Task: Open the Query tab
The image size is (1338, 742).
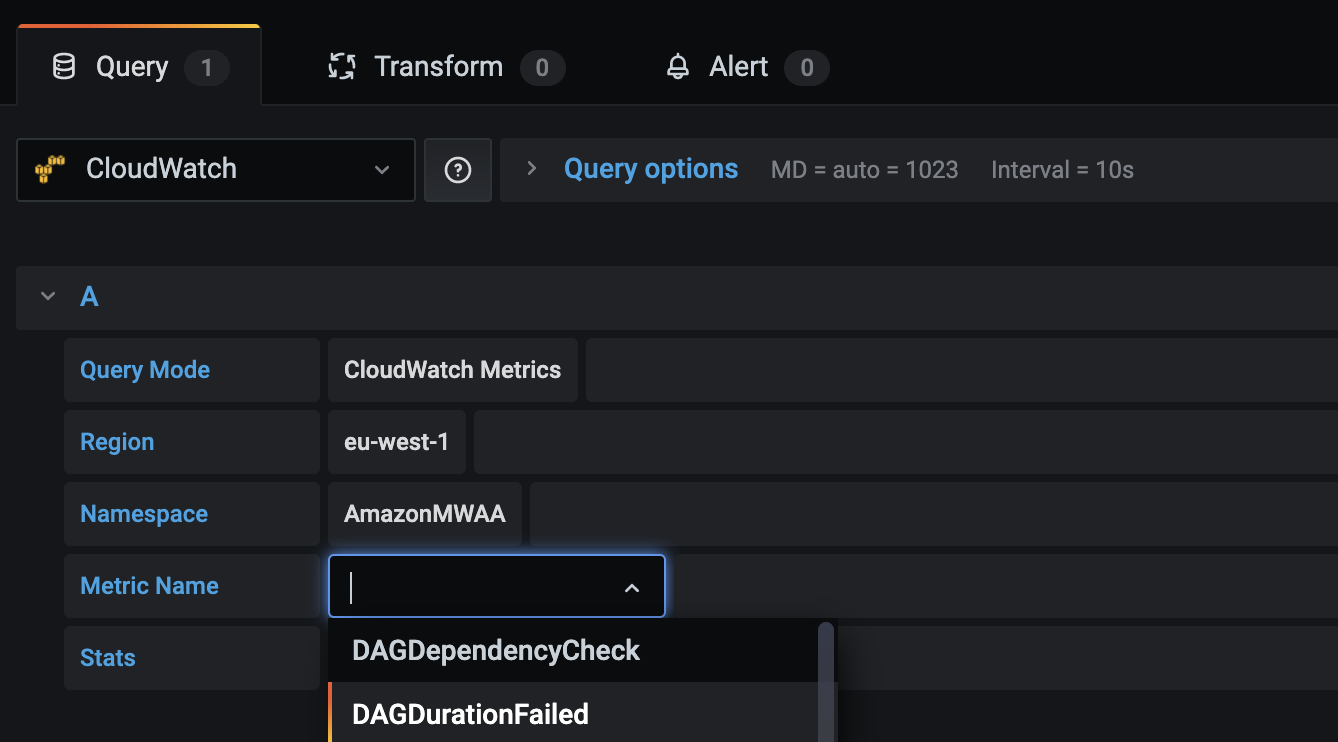Action: 139,66
